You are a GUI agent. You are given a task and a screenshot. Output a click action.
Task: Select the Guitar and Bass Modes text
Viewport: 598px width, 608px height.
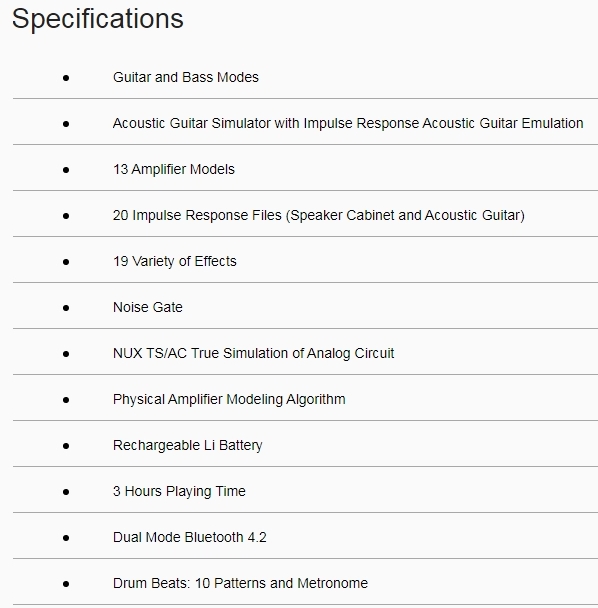click(186, 77)
